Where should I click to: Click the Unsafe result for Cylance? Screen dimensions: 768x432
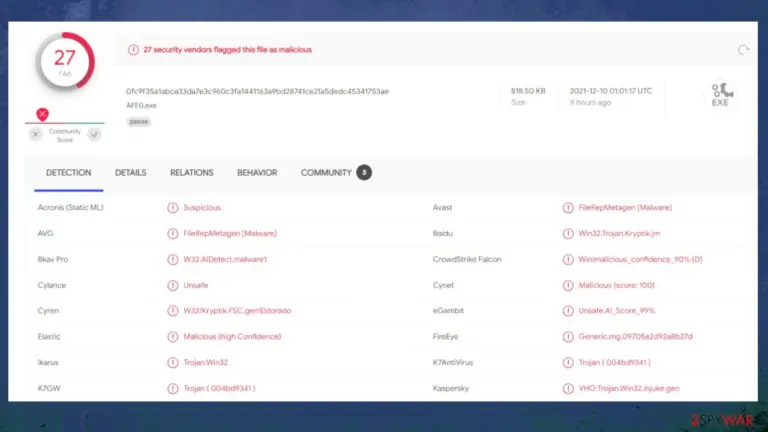coord(195,286)
